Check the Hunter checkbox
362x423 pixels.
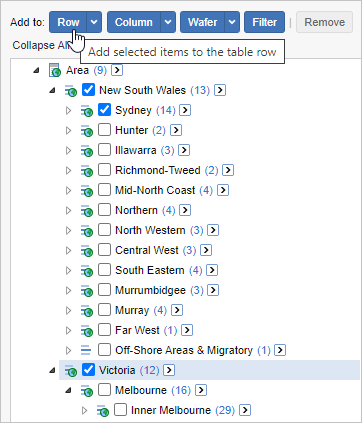coord(104,130)
